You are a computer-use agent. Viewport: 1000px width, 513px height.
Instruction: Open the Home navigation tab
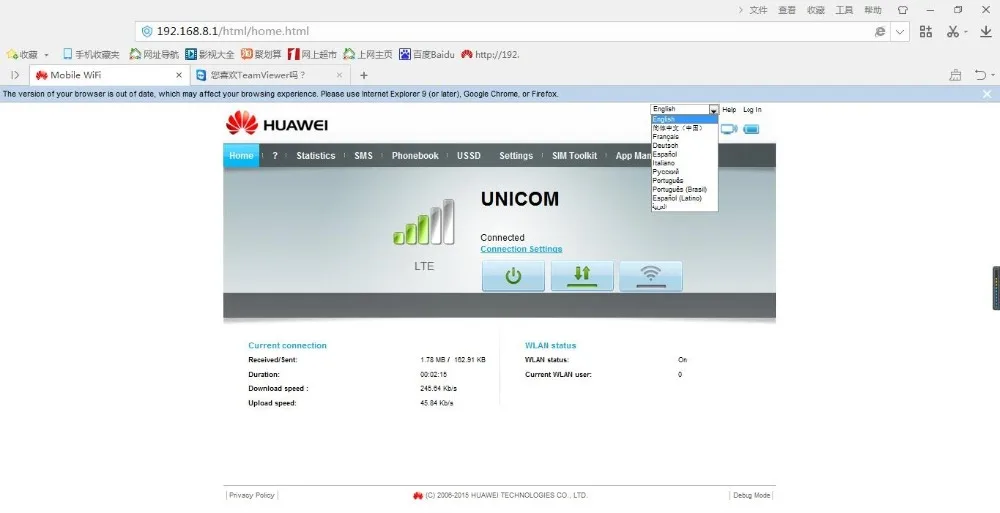[x=241, y=156]
